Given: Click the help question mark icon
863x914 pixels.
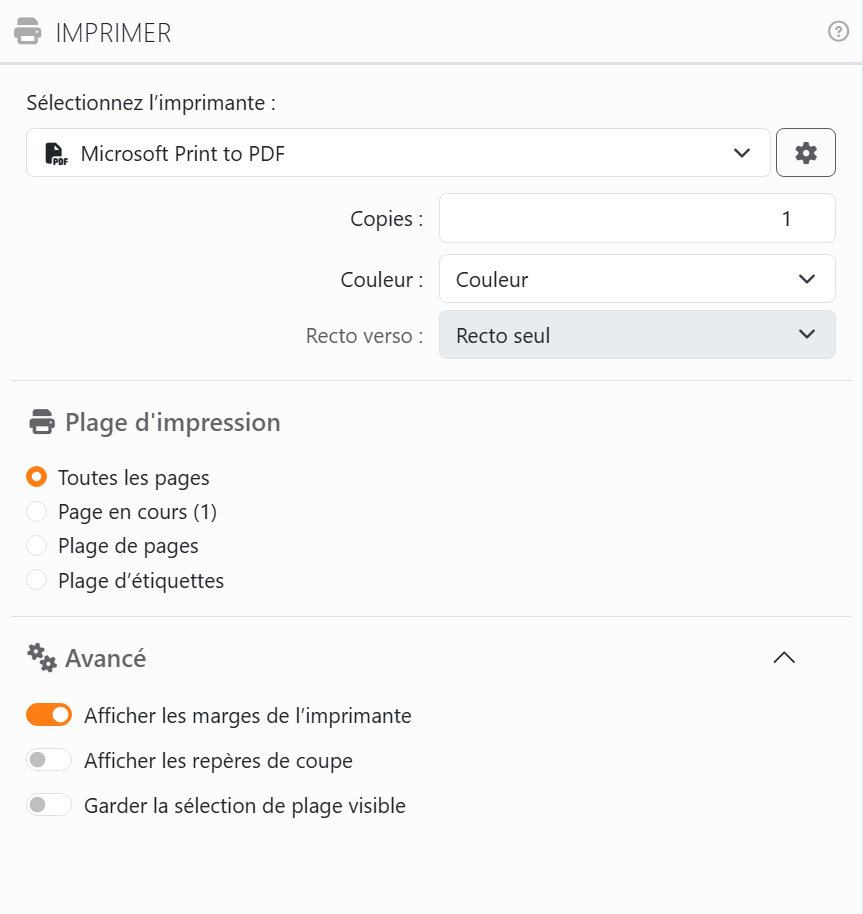Looking at the screenshot, I should 838,31.
